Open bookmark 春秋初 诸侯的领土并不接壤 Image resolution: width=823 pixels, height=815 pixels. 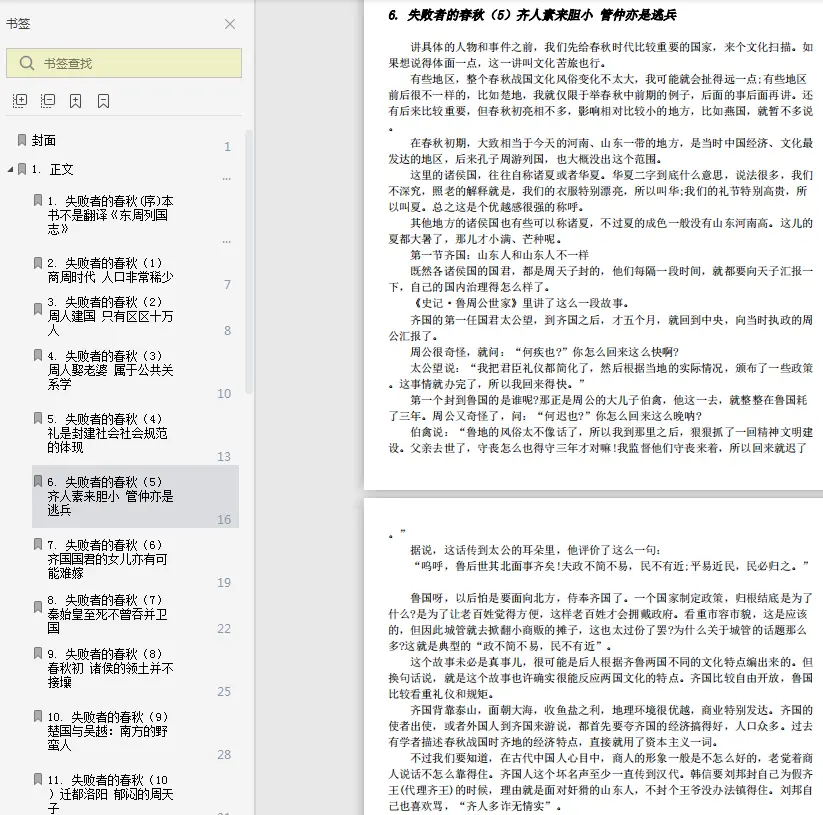click(x=110, y=668)
